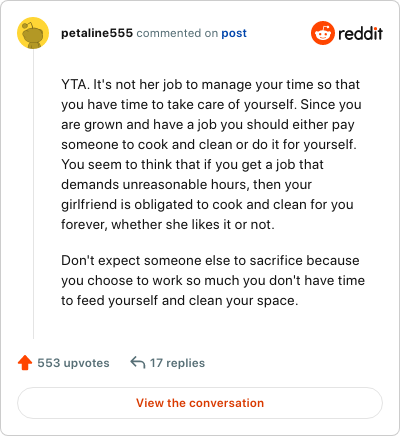The height and width of the screenshot is (436, 400).
Task: Click the orange upvote arrow icon
Action: pyautogui.click(x=25, y=363)
